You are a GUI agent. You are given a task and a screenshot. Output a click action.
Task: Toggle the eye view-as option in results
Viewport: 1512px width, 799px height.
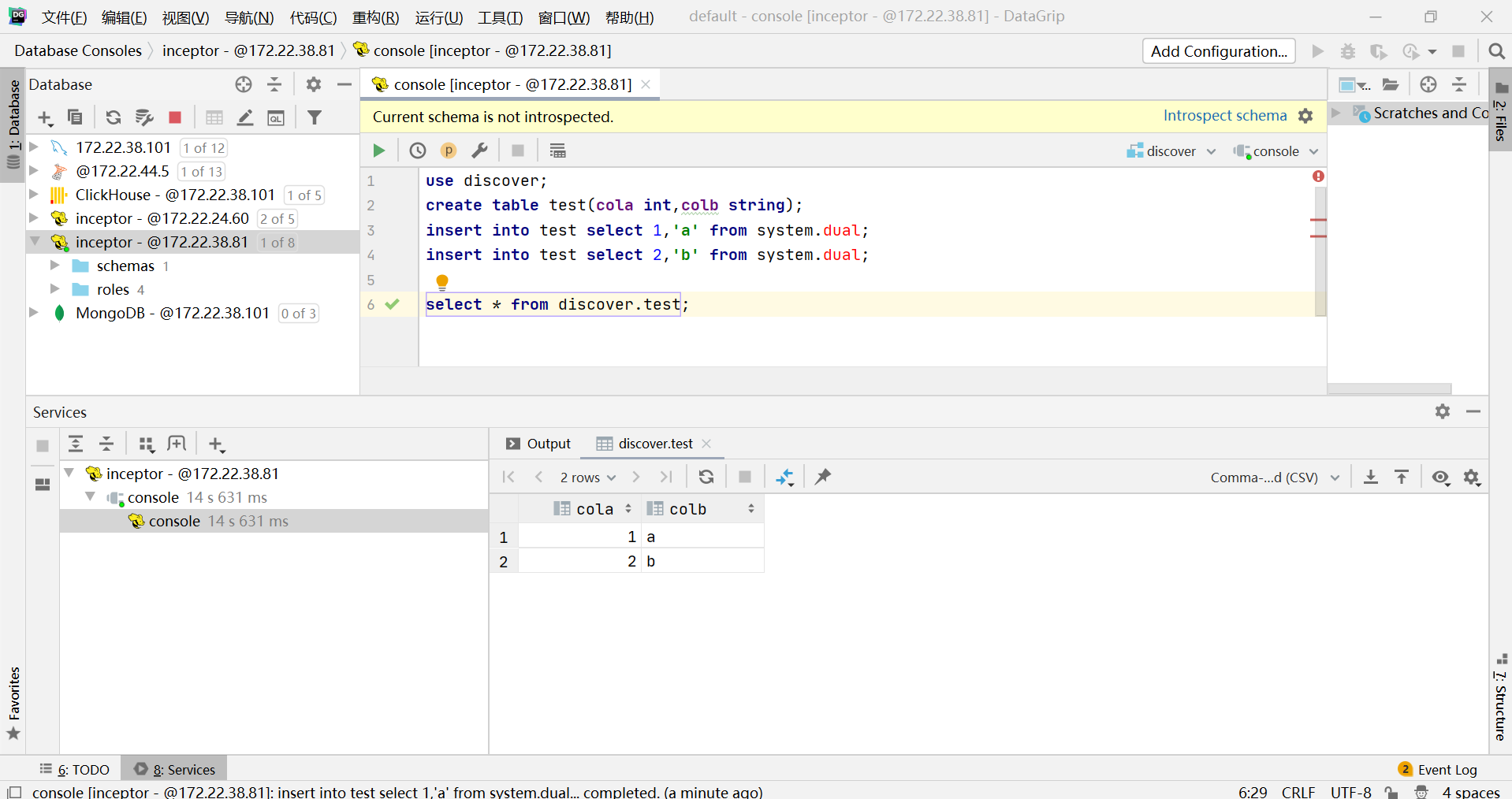click(1440, 477)
